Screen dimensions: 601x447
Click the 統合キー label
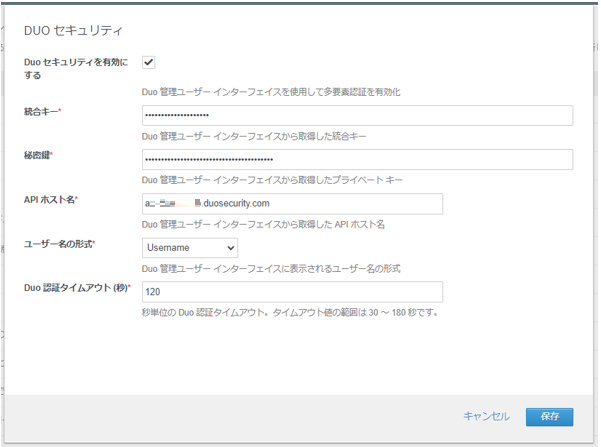point(43,112)
